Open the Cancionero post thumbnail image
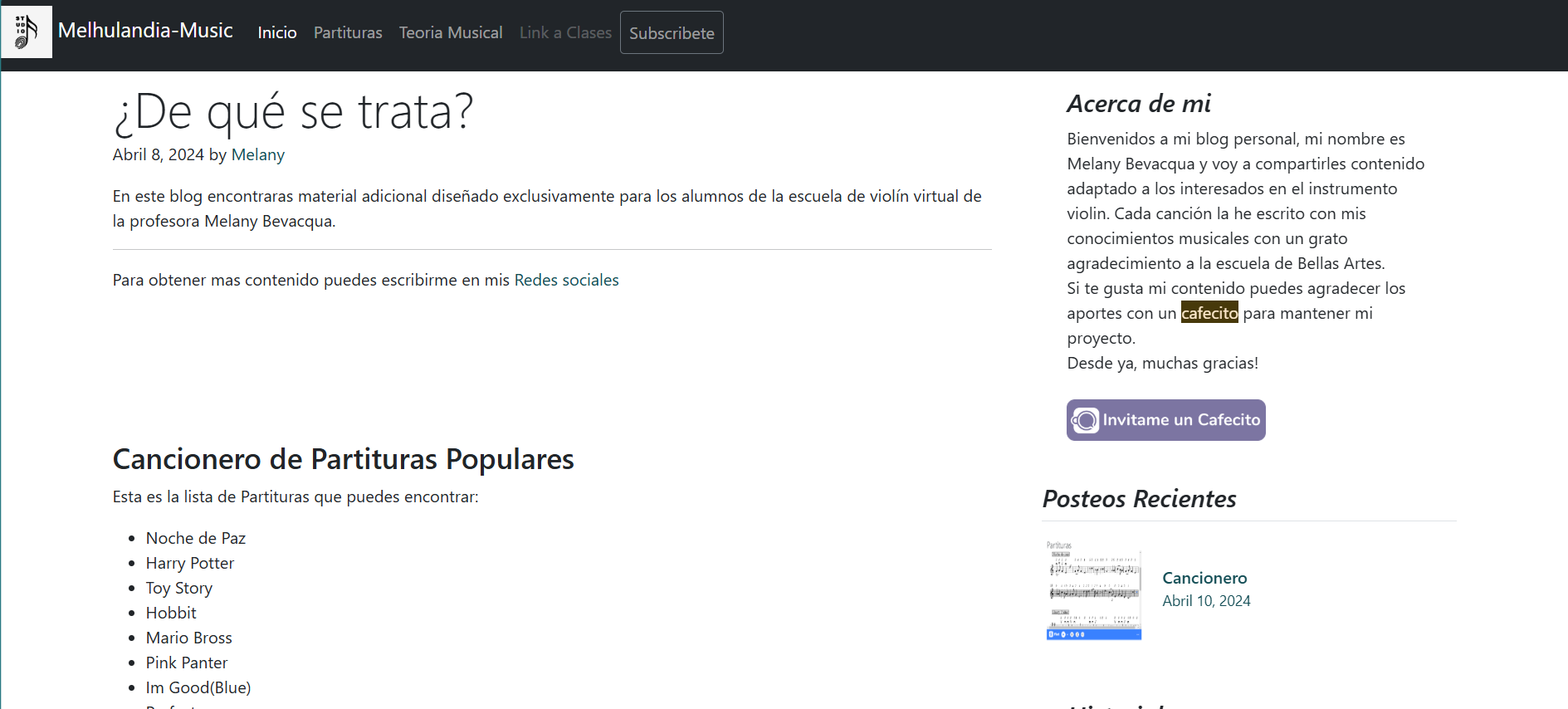The image size is (1568, 709). (1094, 589)
